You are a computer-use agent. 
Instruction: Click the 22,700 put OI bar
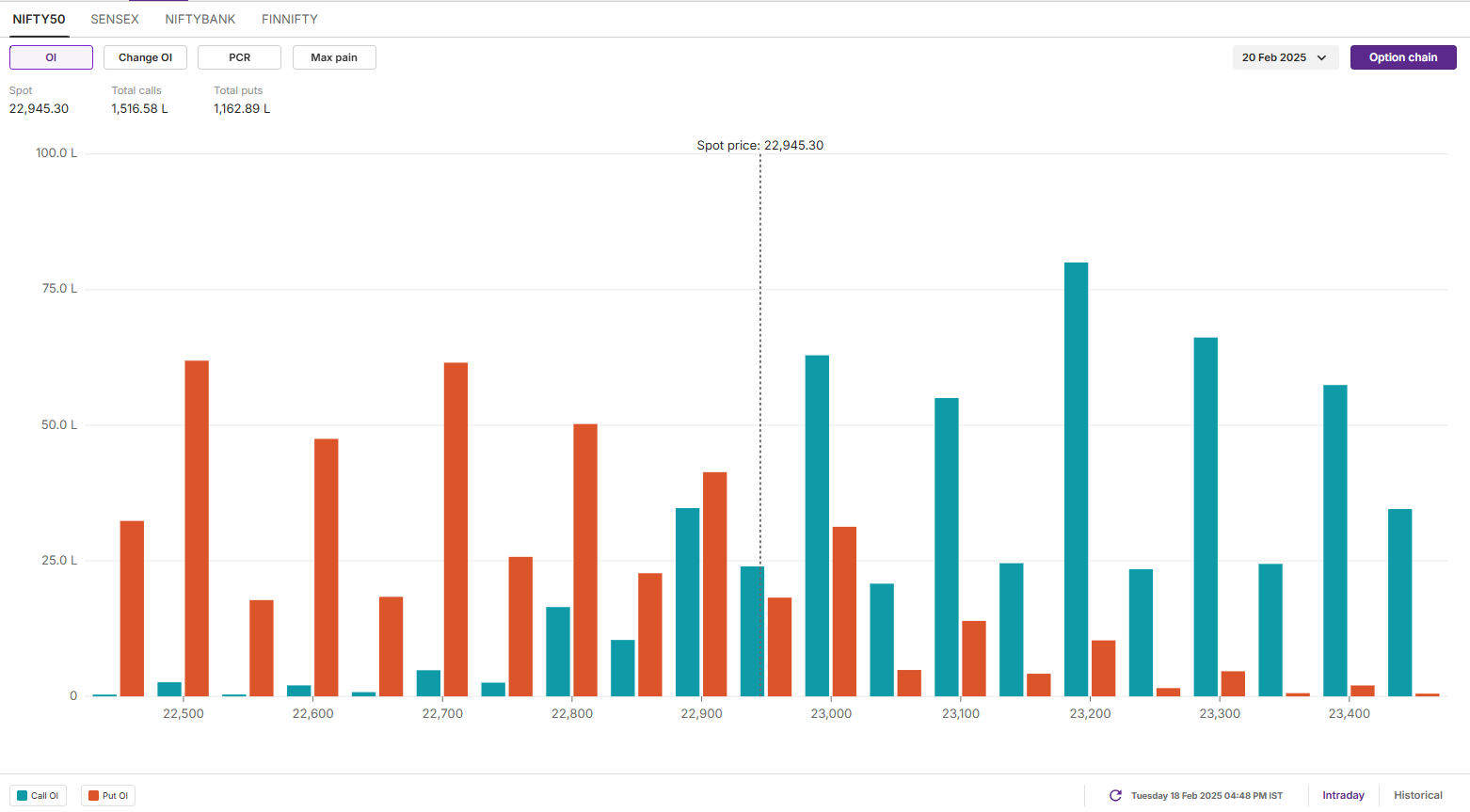coord(455,530)
